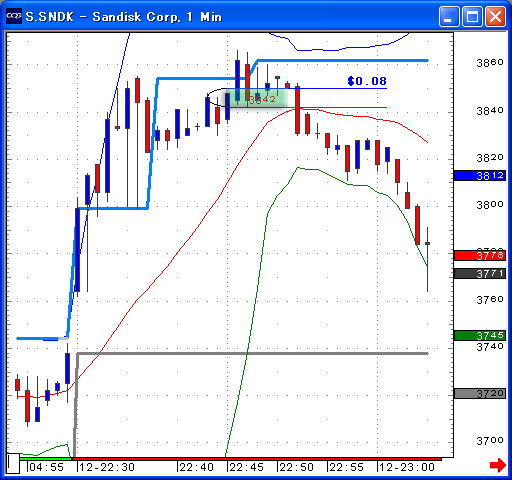Click the S.SNDK Sandisk Corp title bar
Viewport: 512px width, 480px height.
pos(123,16)
